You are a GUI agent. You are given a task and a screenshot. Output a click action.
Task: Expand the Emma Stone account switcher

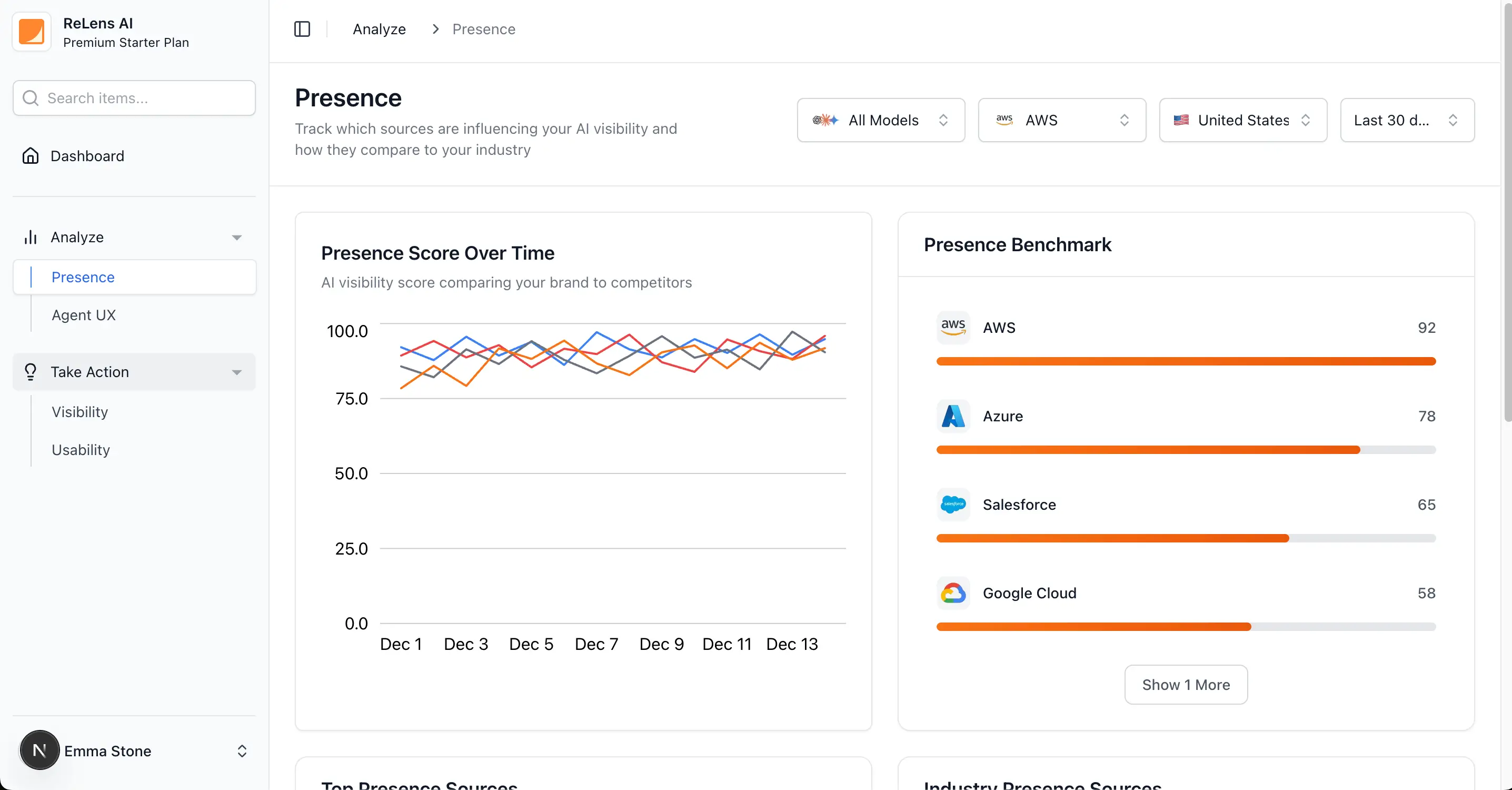coord(242,750)
